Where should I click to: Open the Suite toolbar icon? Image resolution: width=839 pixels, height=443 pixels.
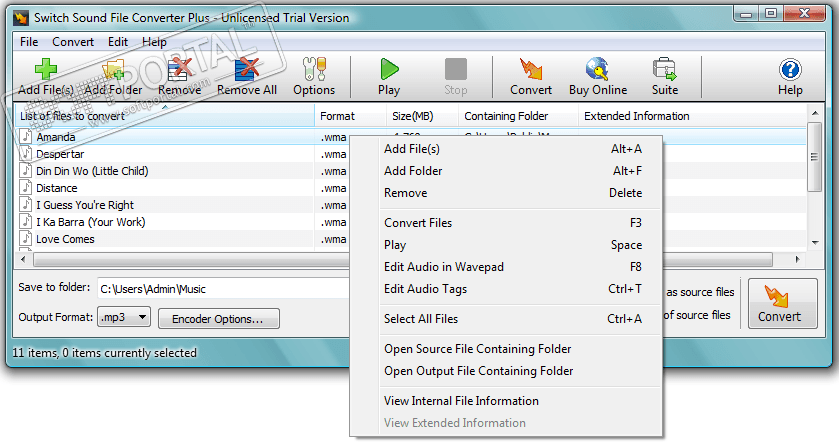(x=665, y=75)
